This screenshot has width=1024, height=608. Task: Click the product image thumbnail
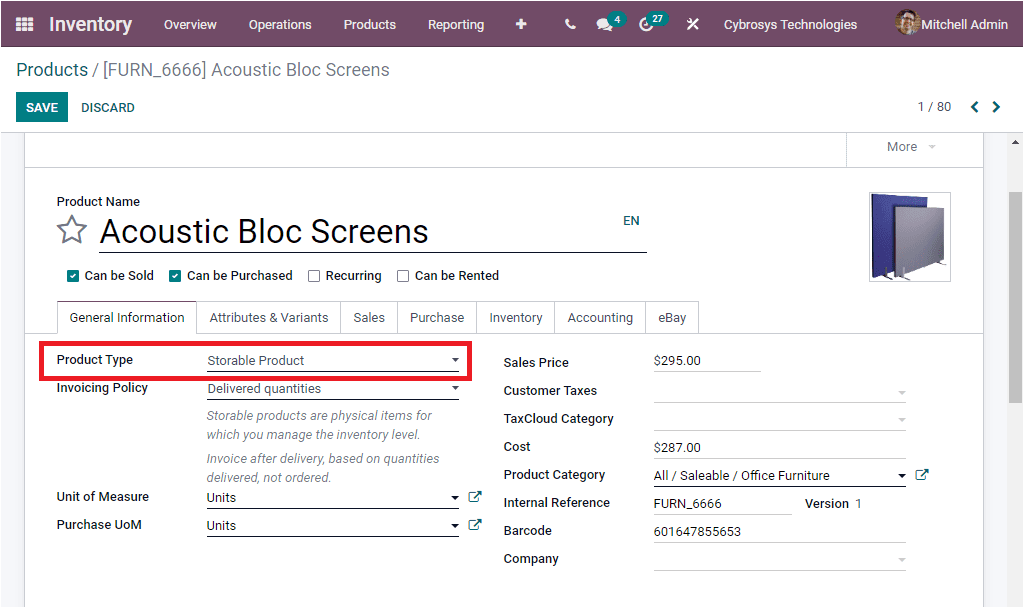pos(909,237)
